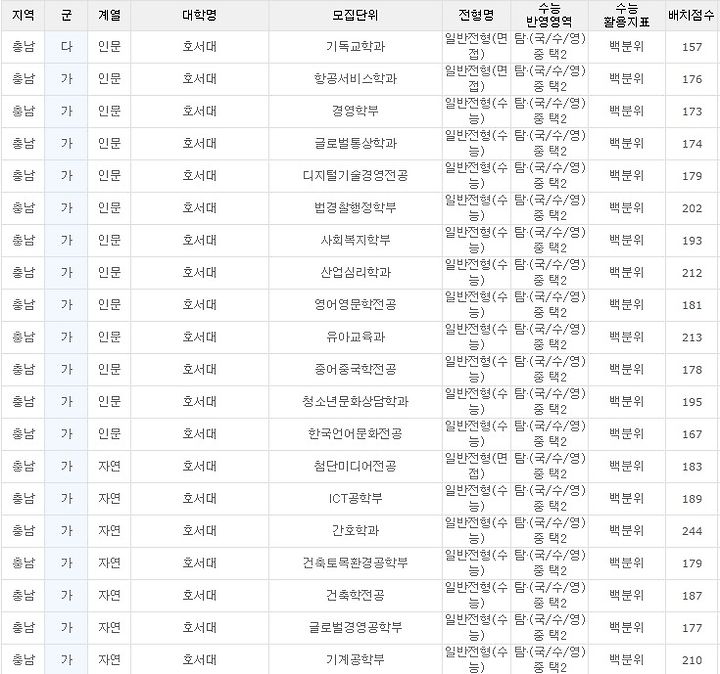This screenshot has height=674, width=720.
Task: Click 자연 in the 기계공학부 row
Action: click(109, 659)
